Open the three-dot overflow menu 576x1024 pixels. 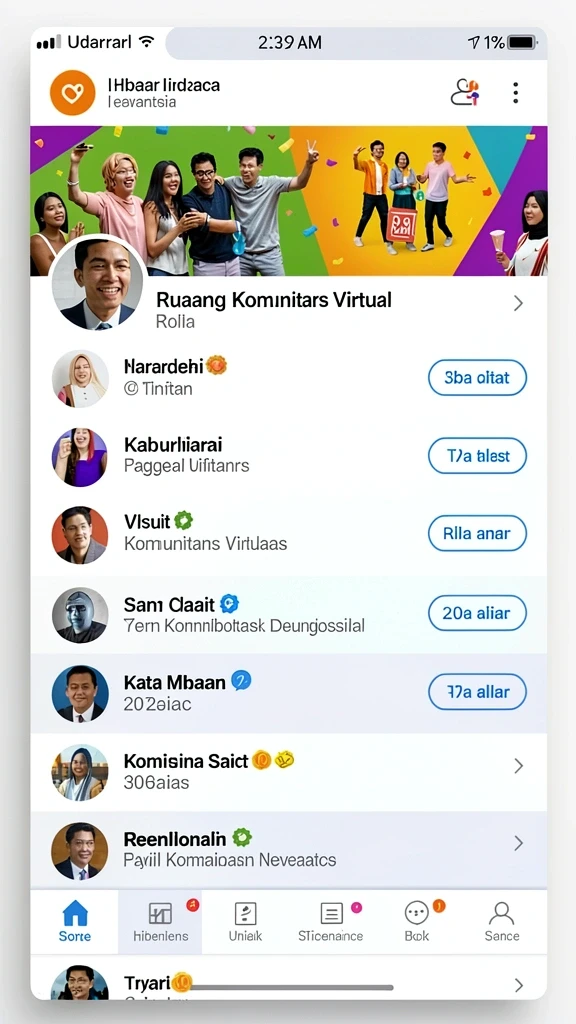[515, 93]
